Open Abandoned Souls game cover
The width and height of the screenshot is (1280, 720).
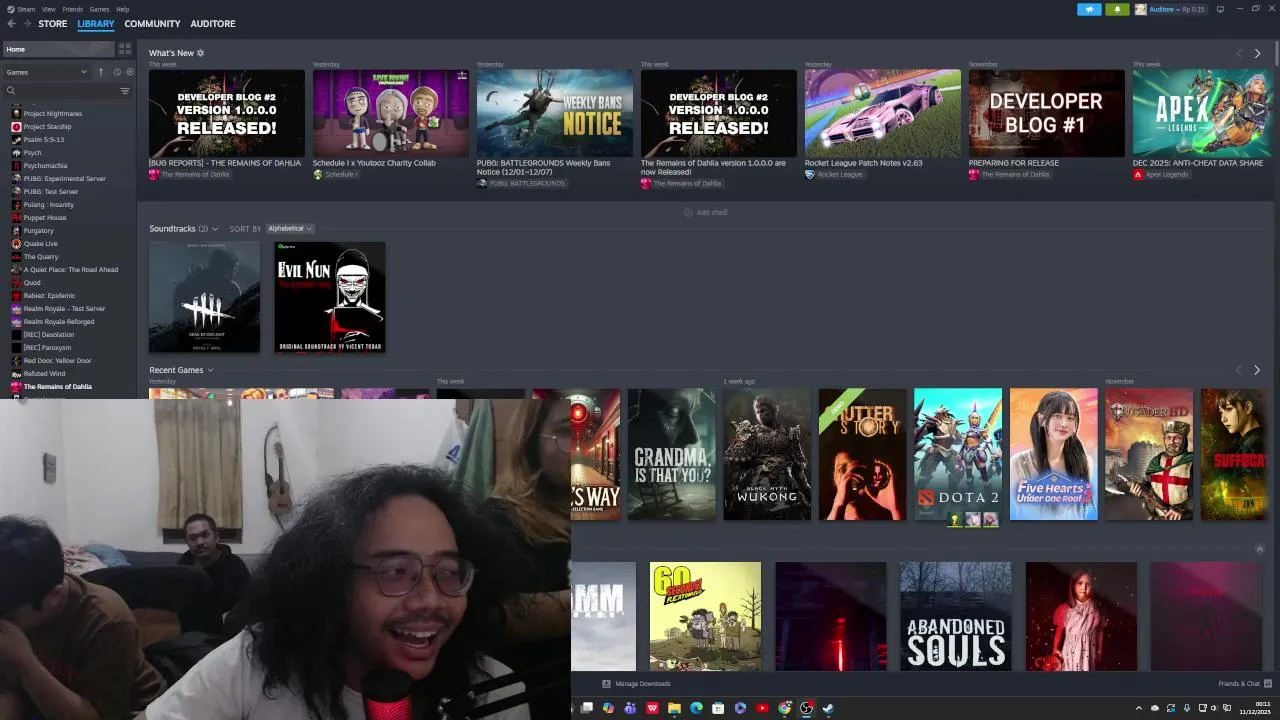[x=955, y=616]
